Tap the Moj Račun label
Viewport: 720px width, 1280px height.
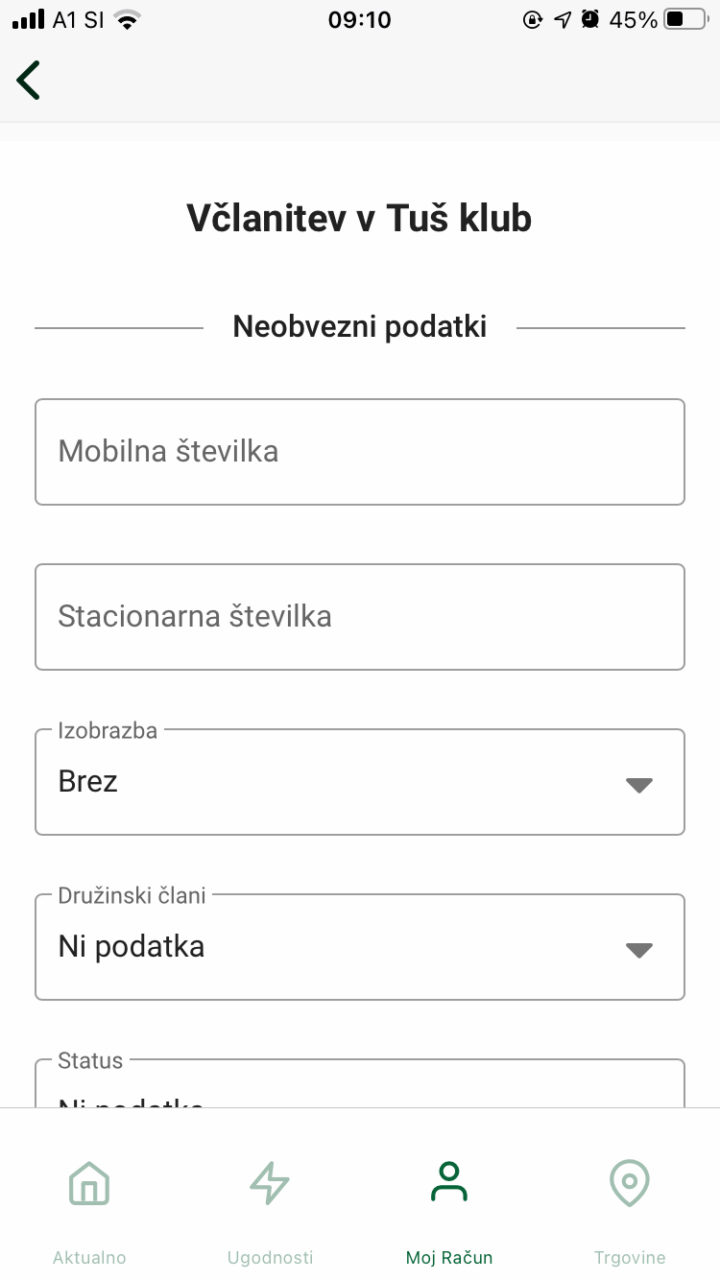tap(449, 1257)
